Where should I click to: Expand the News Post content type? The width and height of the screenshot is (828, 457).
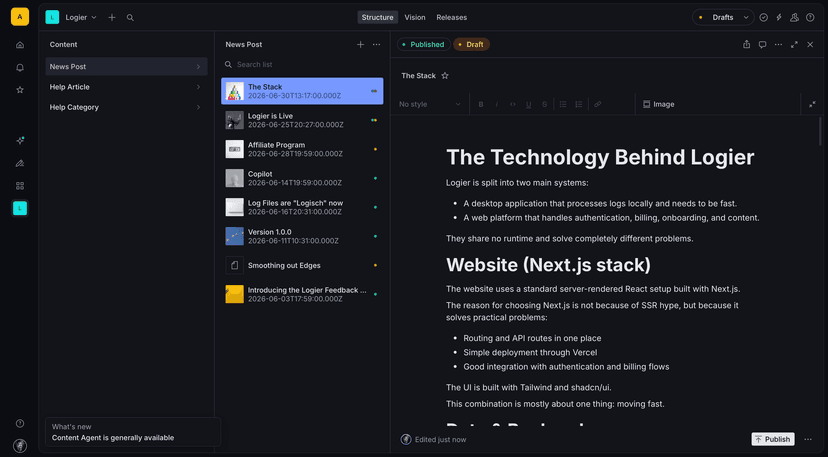[126, 67]
